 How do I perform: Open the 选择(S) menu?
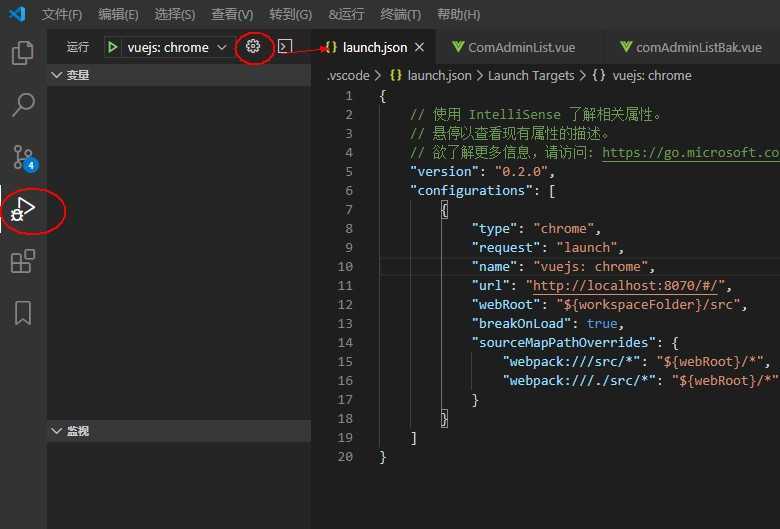[175, 14]
